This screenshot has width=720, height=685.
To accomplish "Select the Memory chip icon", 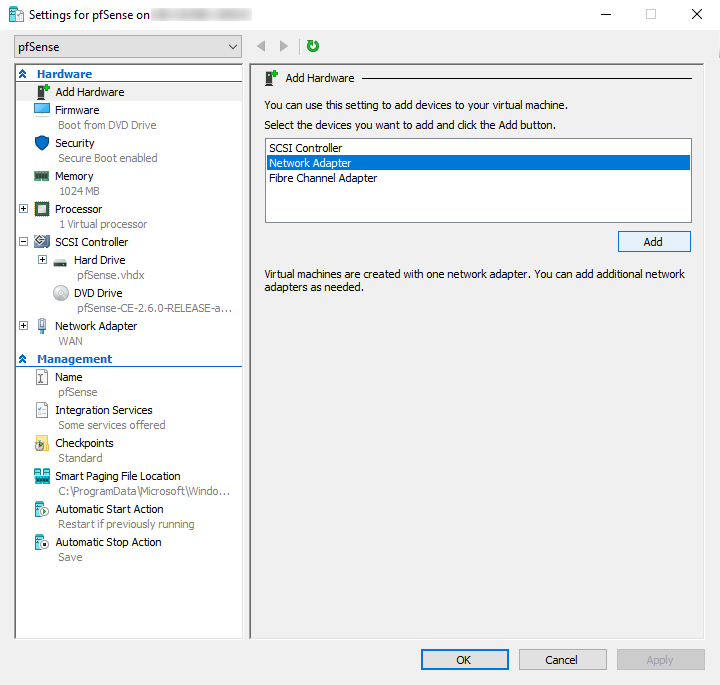I will 41,176.
